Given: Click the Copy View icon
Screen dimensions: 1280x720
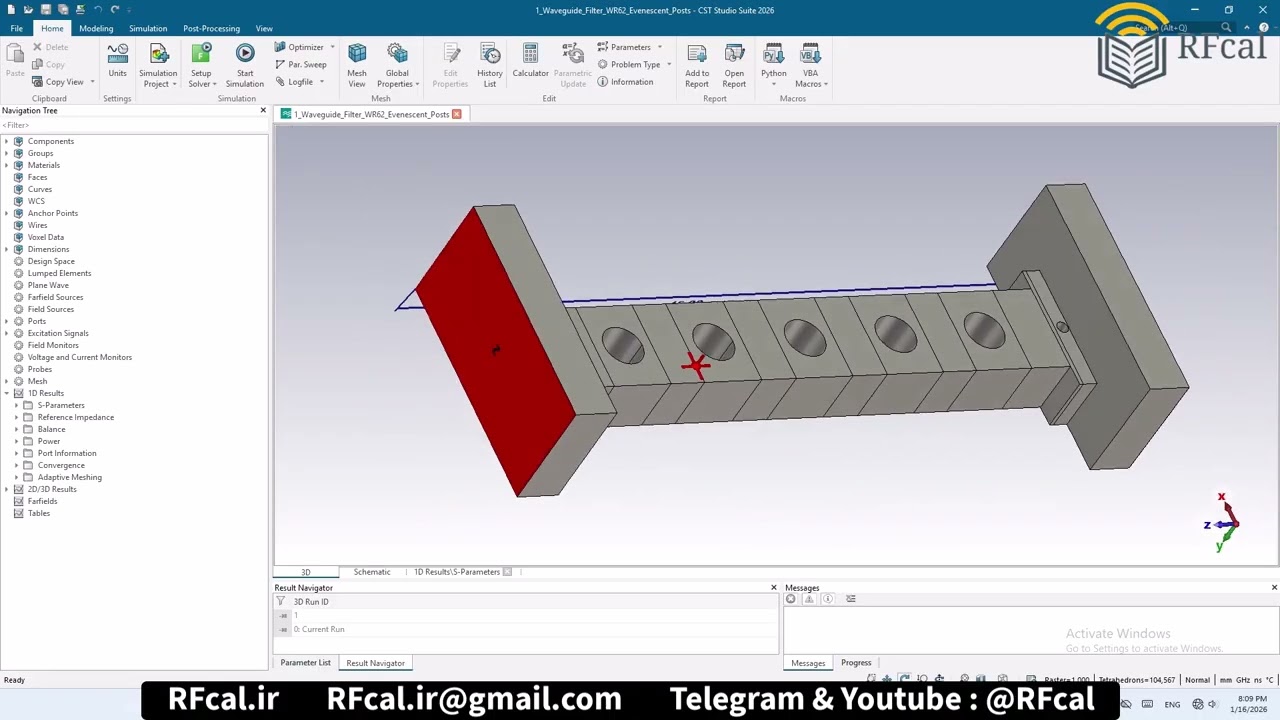Looking at the screenshot, I should tap(37, 82).
